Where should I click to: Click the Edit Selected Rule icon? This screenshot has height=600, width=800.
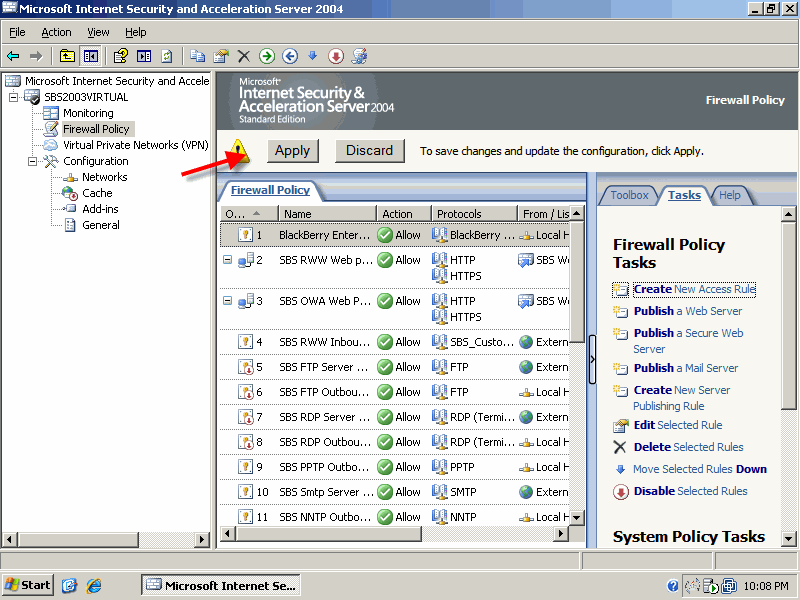coord(621,425)
